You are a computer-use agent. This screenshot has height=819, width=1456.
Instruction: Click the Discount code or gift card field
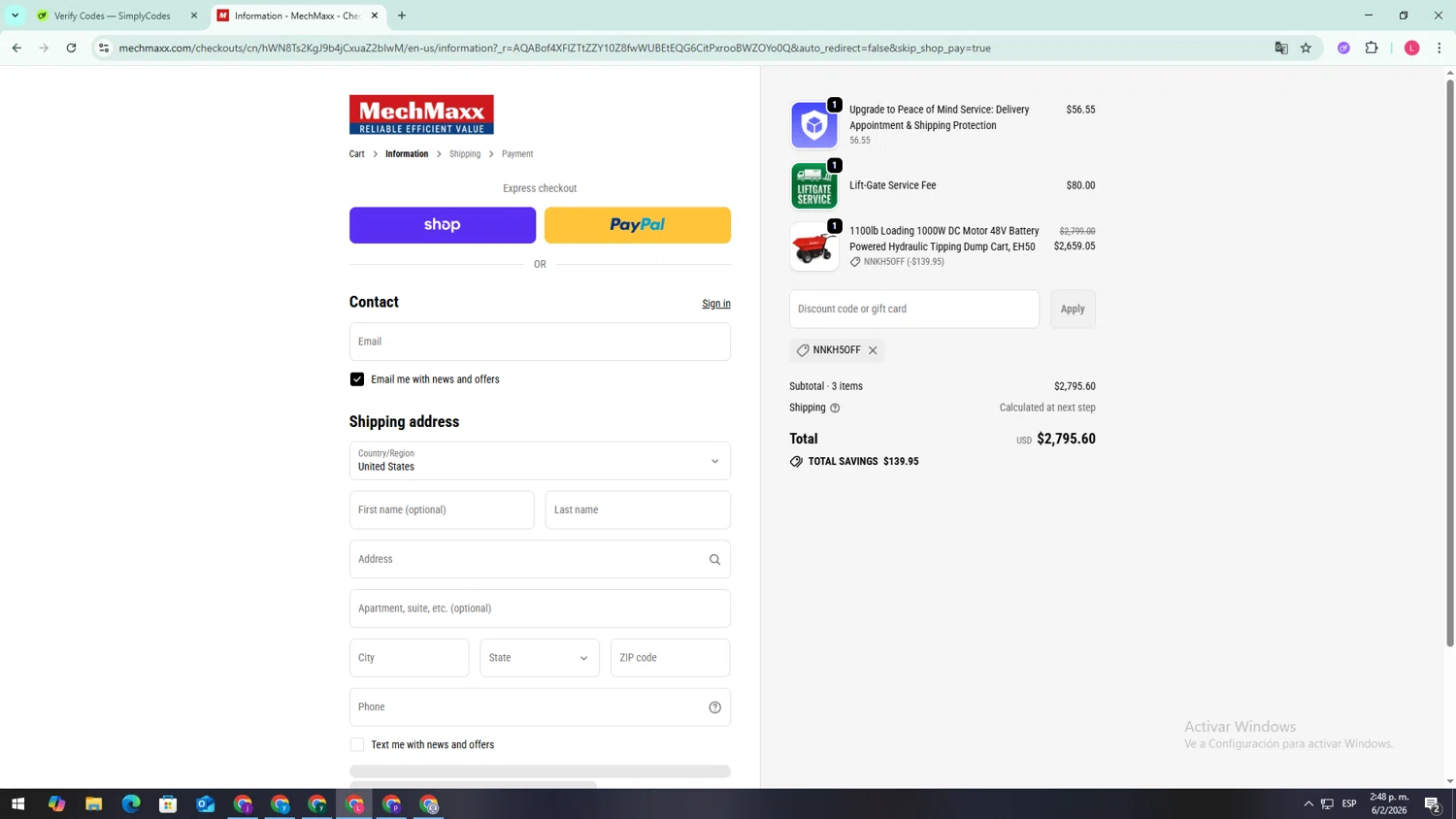click(x=914, y=309)
